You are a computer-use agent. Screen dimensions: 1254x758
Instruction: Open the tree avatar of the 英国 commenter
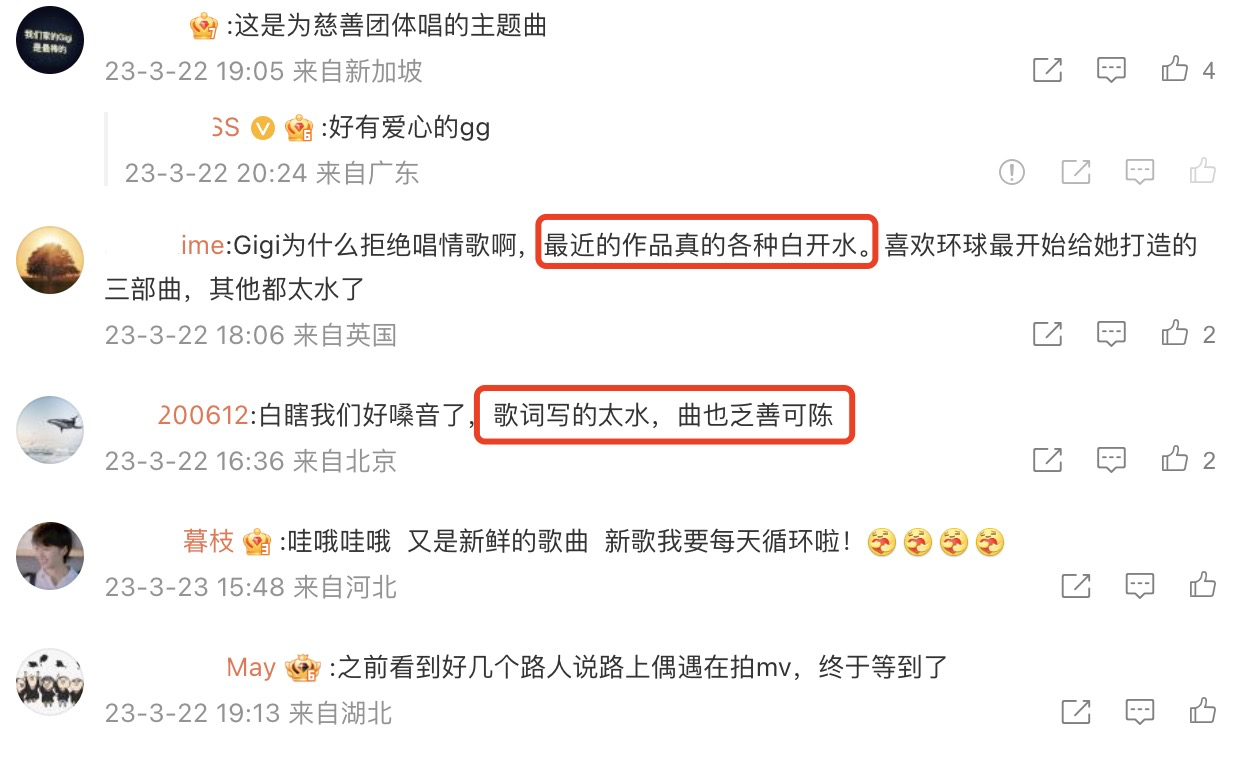pyautogui.click(x=50, y=260)
